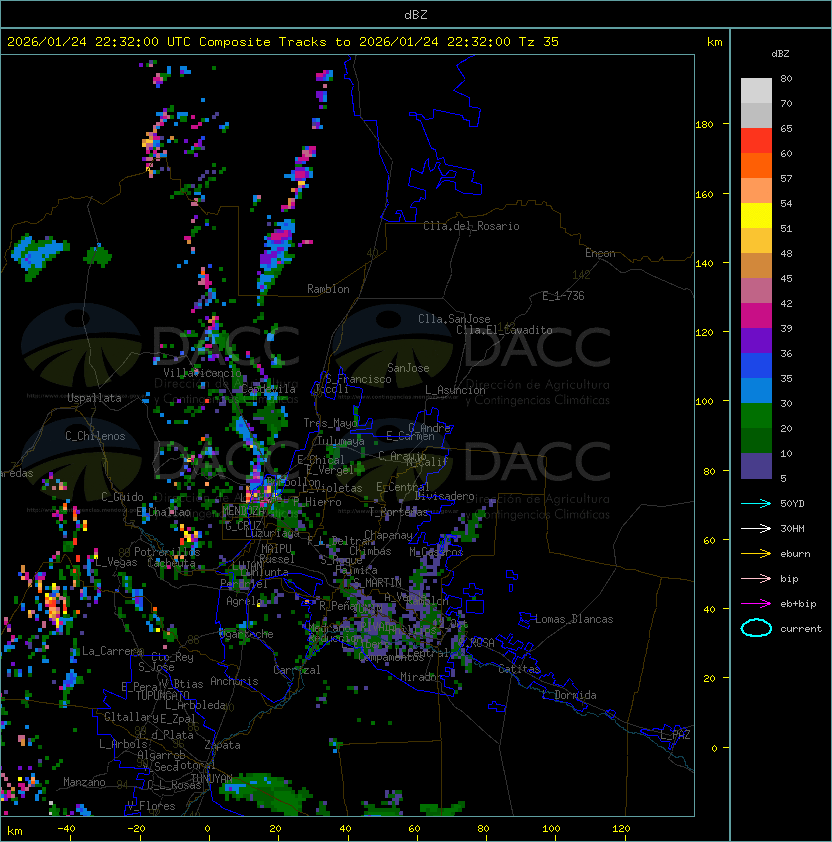Click the yellow eburn arrow in legend
The height and width of the screenshot is (842, 832).
[756, 554]
